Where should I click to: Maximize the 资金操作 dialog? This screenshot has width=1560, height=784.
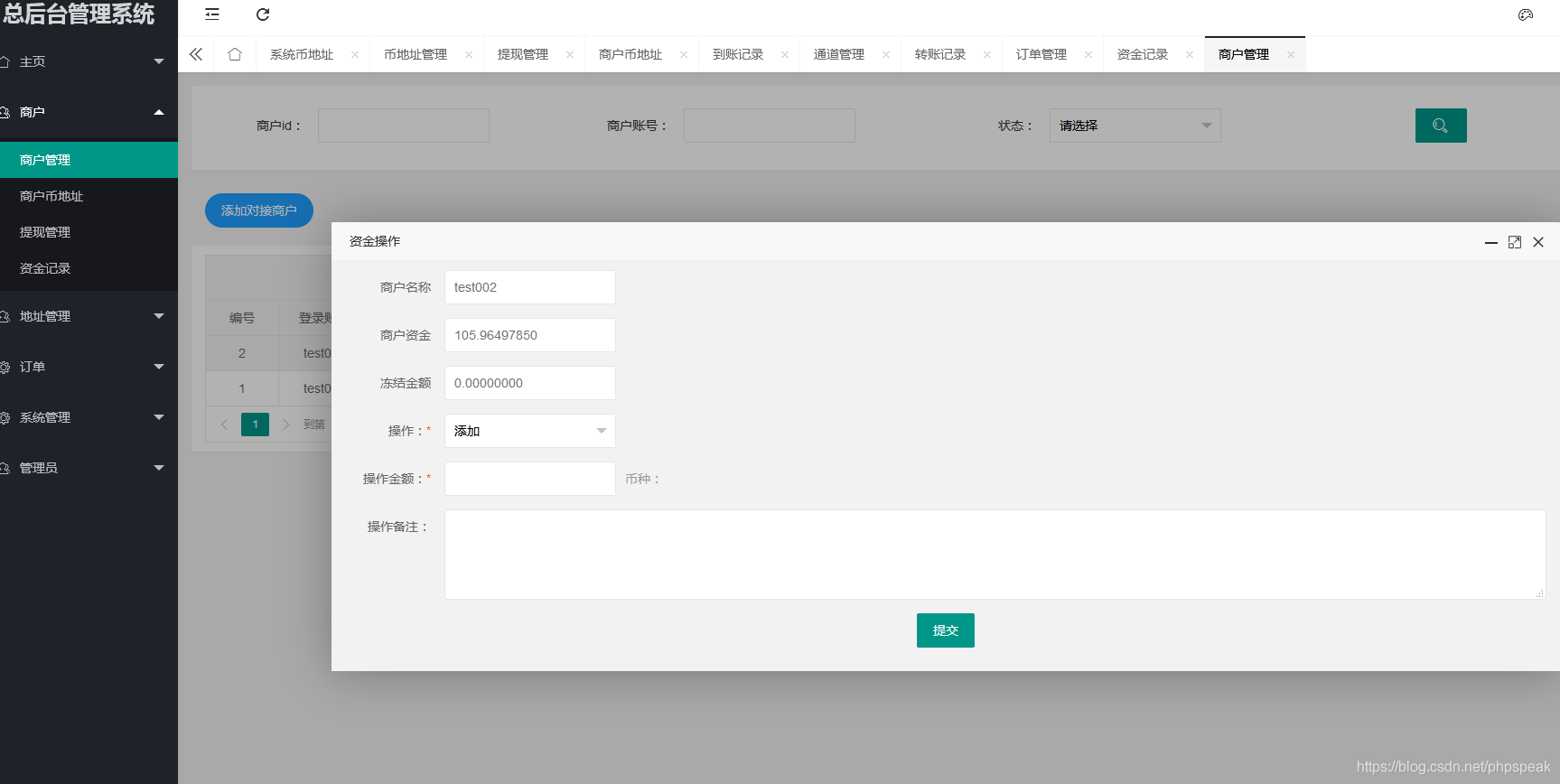[x=1515, y=242]
